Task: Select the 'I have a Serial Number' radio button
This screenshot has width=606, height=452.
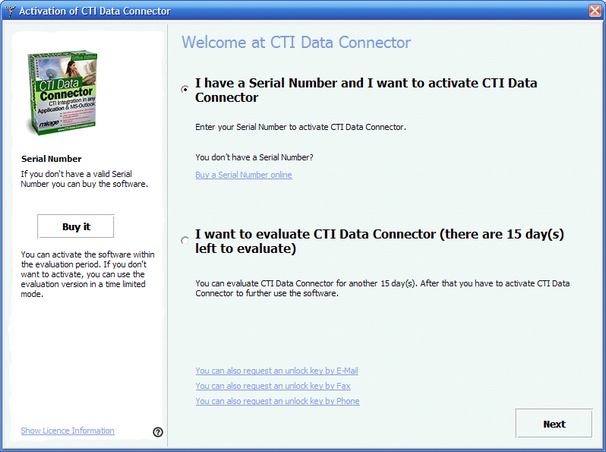Action: pos(185,90)
